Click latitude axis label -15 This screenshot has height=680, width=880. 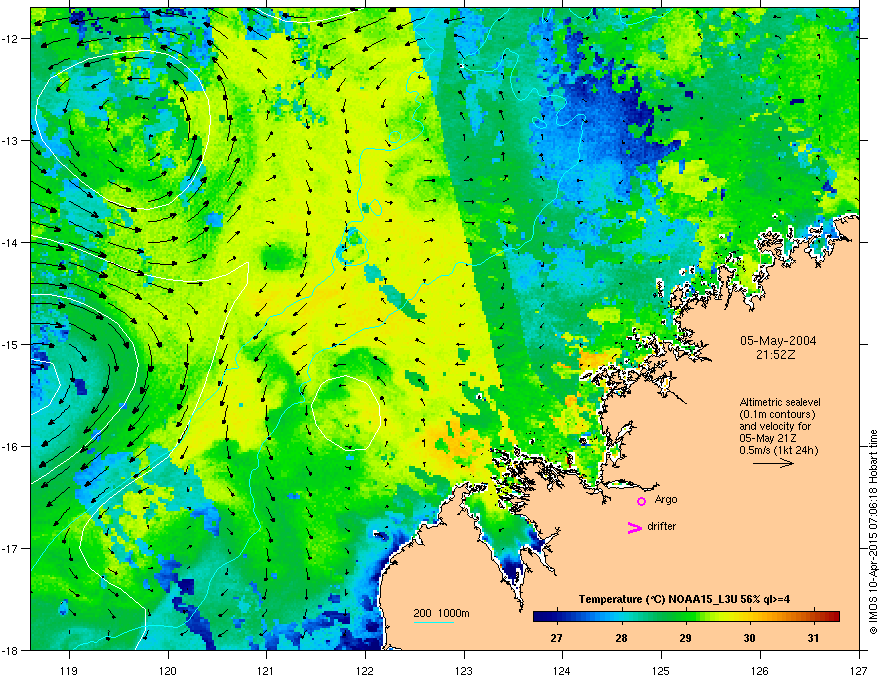point(11,344)
